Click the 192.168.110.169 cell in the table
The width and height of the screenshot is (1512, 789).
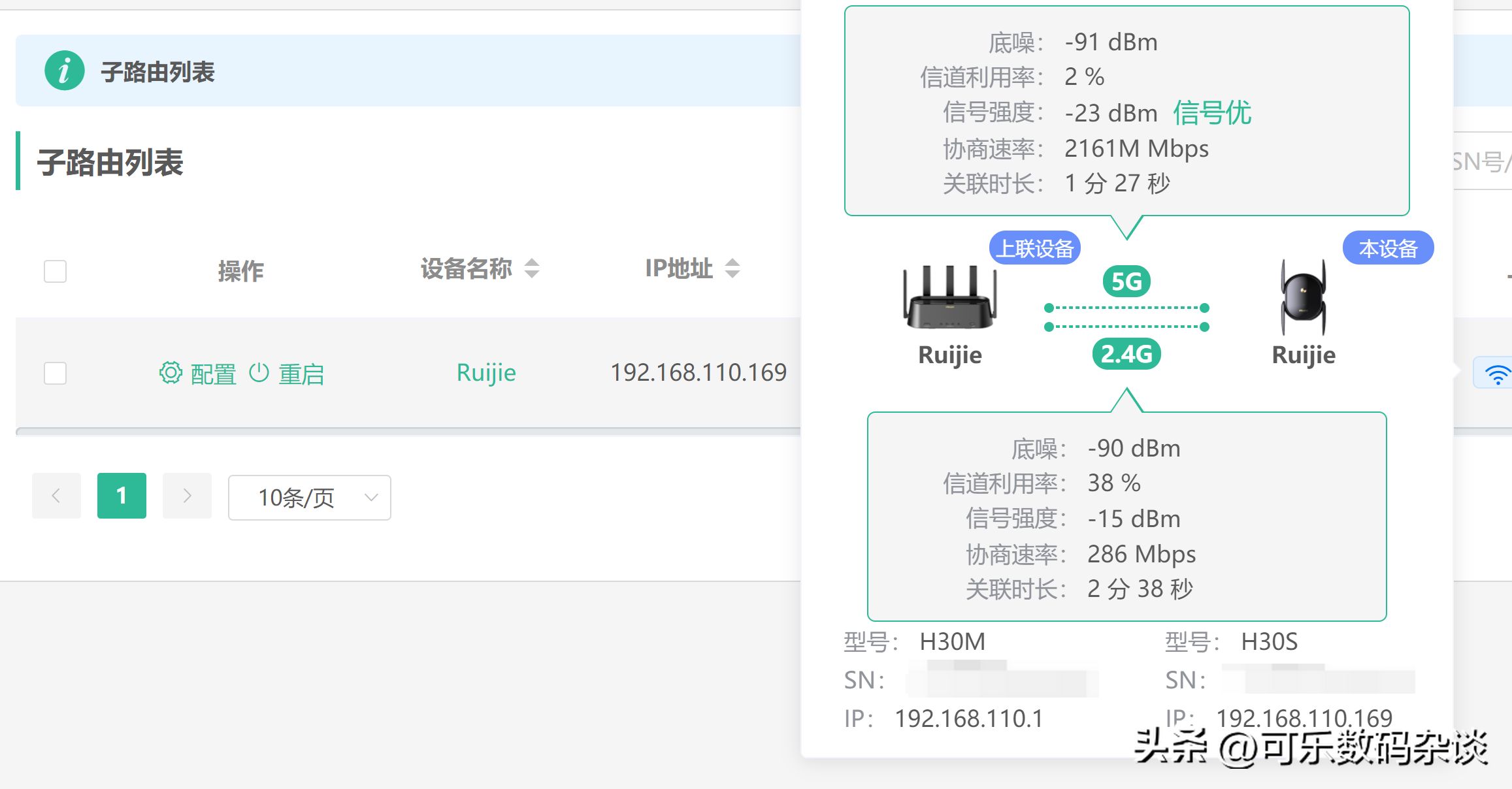(x=698, y=372)
